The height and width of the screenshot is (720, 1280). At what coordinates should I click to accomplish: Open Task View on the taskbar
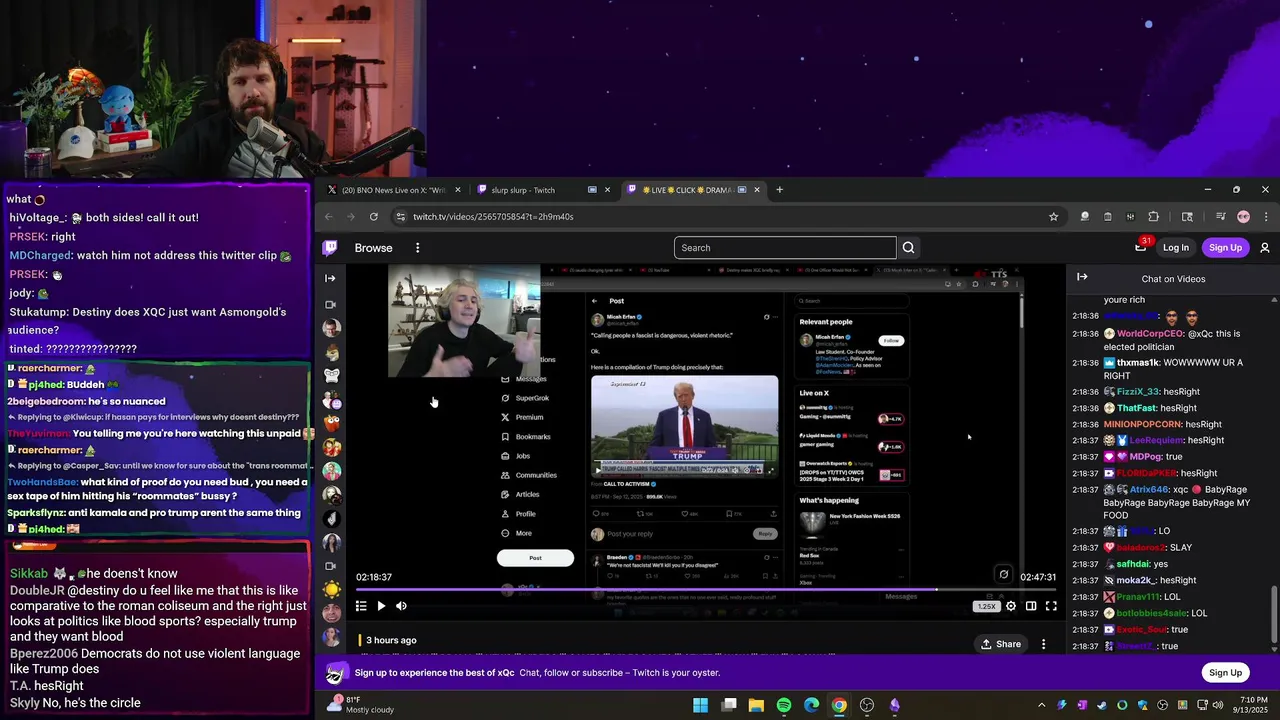pyautogui.click(x=729, y=705)
